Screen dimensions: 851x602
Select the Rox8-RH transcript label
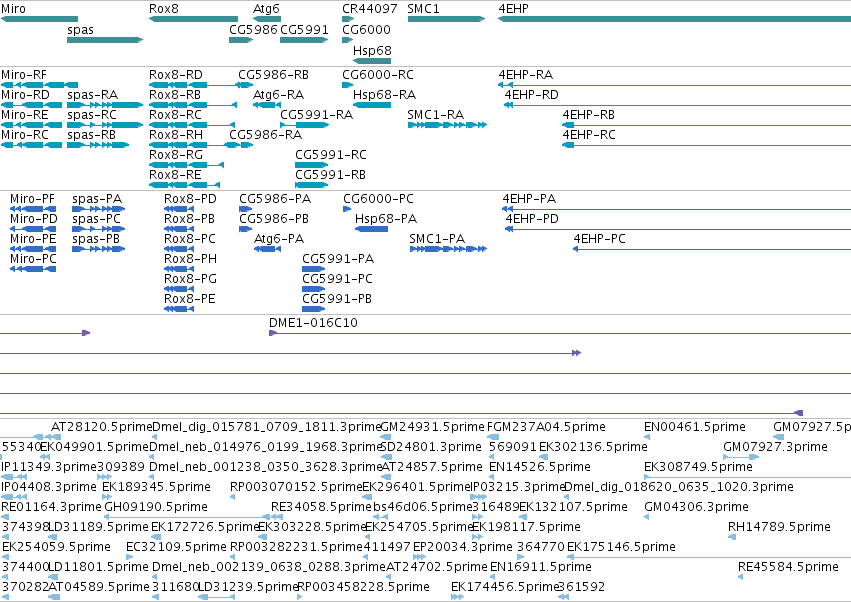[176, 135]
